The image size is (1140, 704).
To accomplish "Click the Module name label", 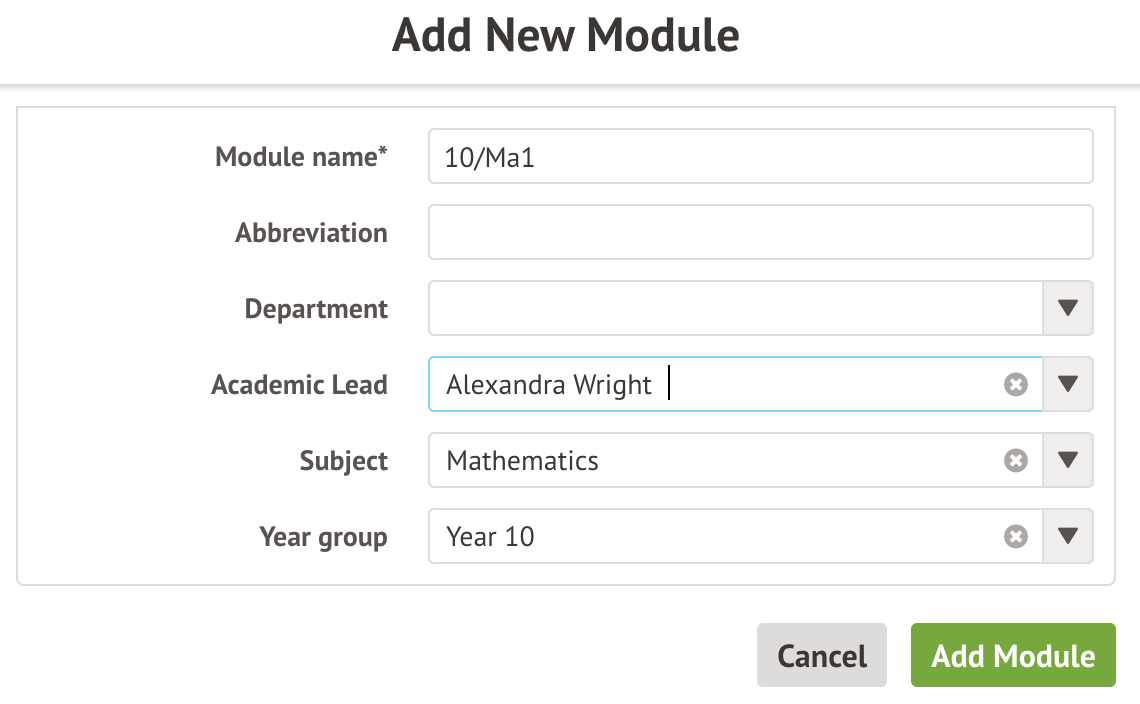I will [x=301, y=157].
